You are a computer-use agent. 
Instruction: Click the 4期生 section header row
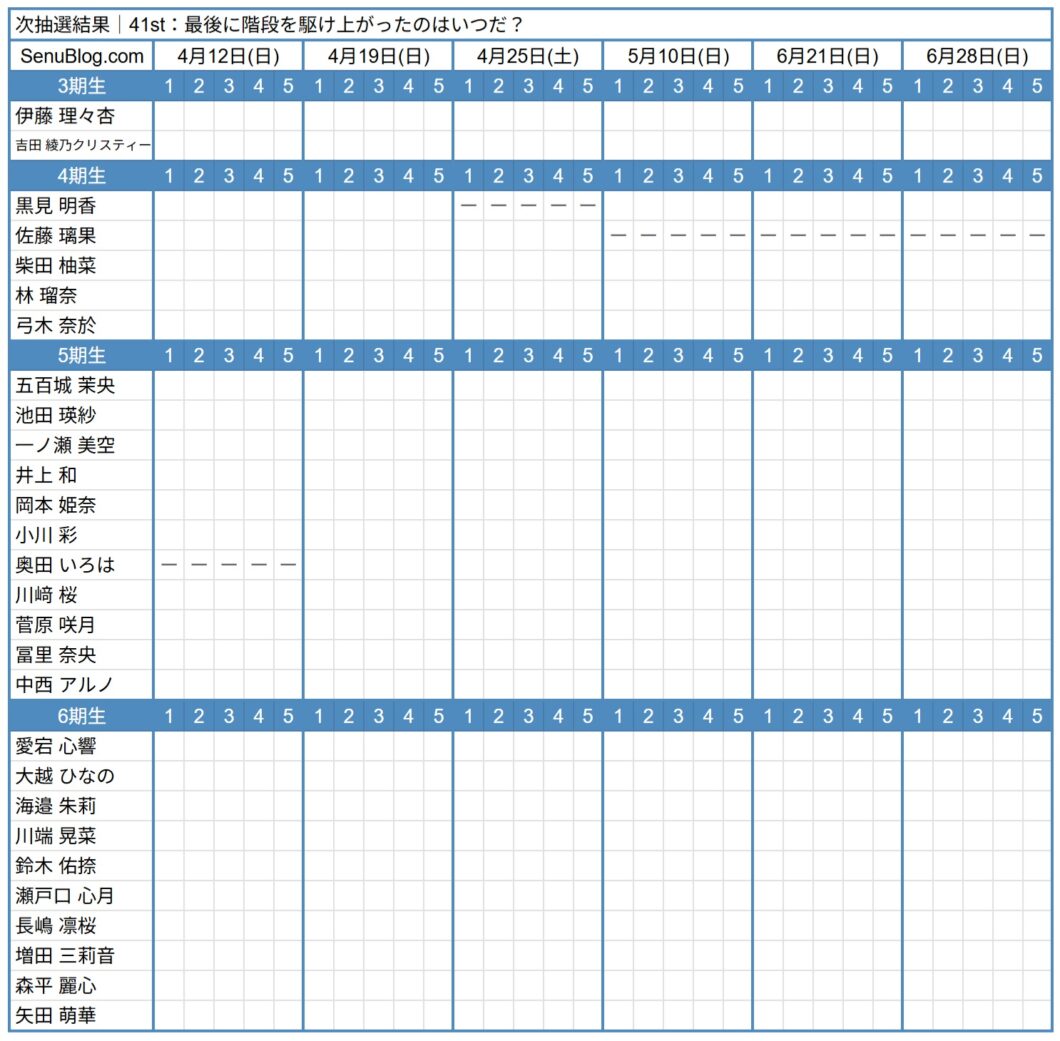79,176
